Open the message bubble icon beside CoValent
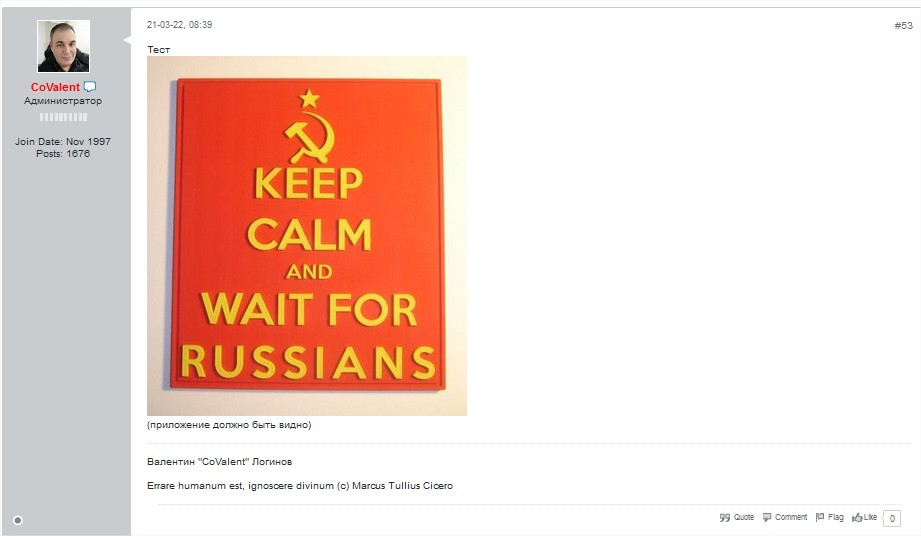Viewport: 921px width, 536px height. click(90, 87)
